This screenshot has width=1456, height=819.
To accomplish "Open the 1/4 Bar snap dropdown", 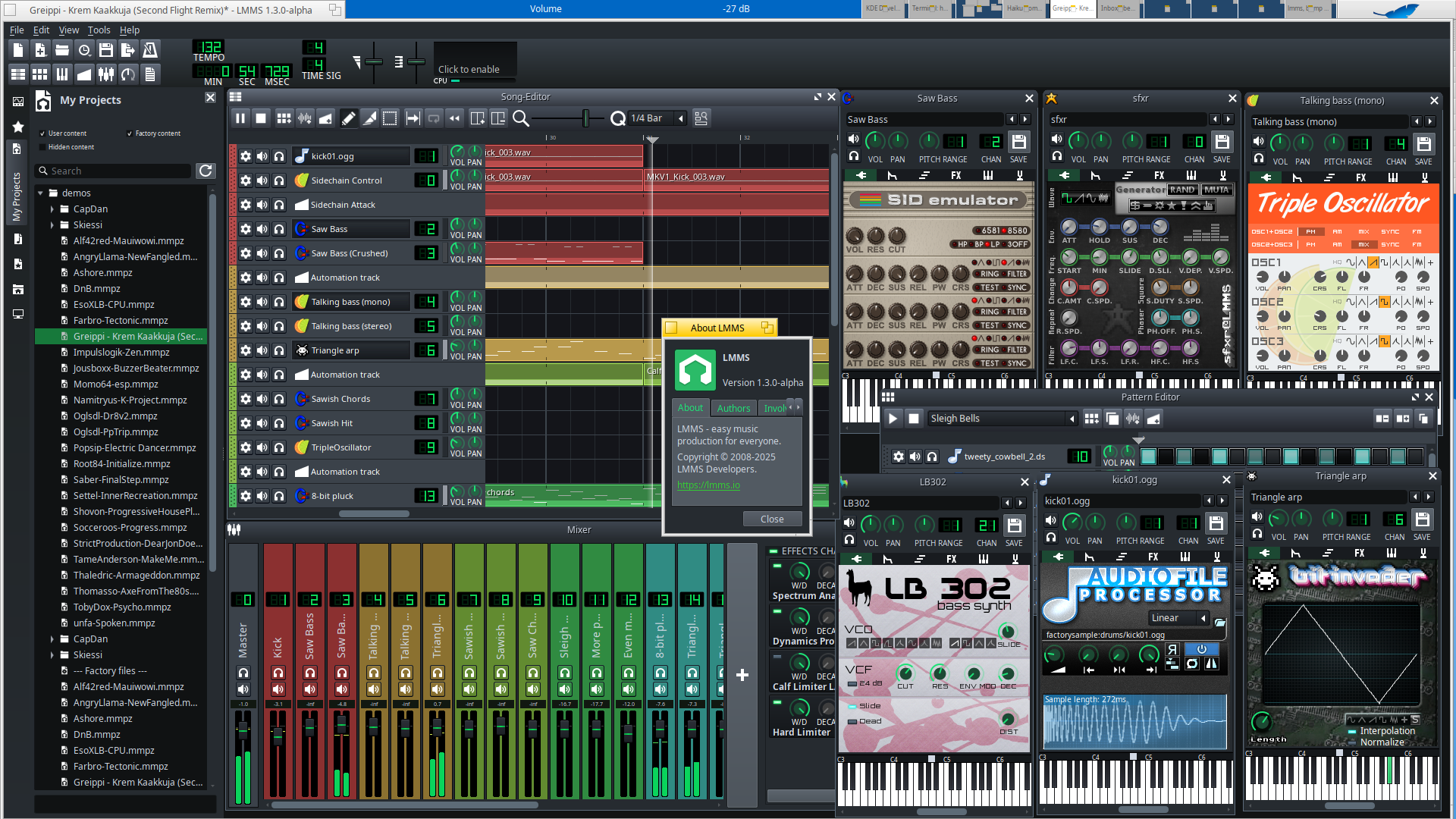I will [657, 118].
